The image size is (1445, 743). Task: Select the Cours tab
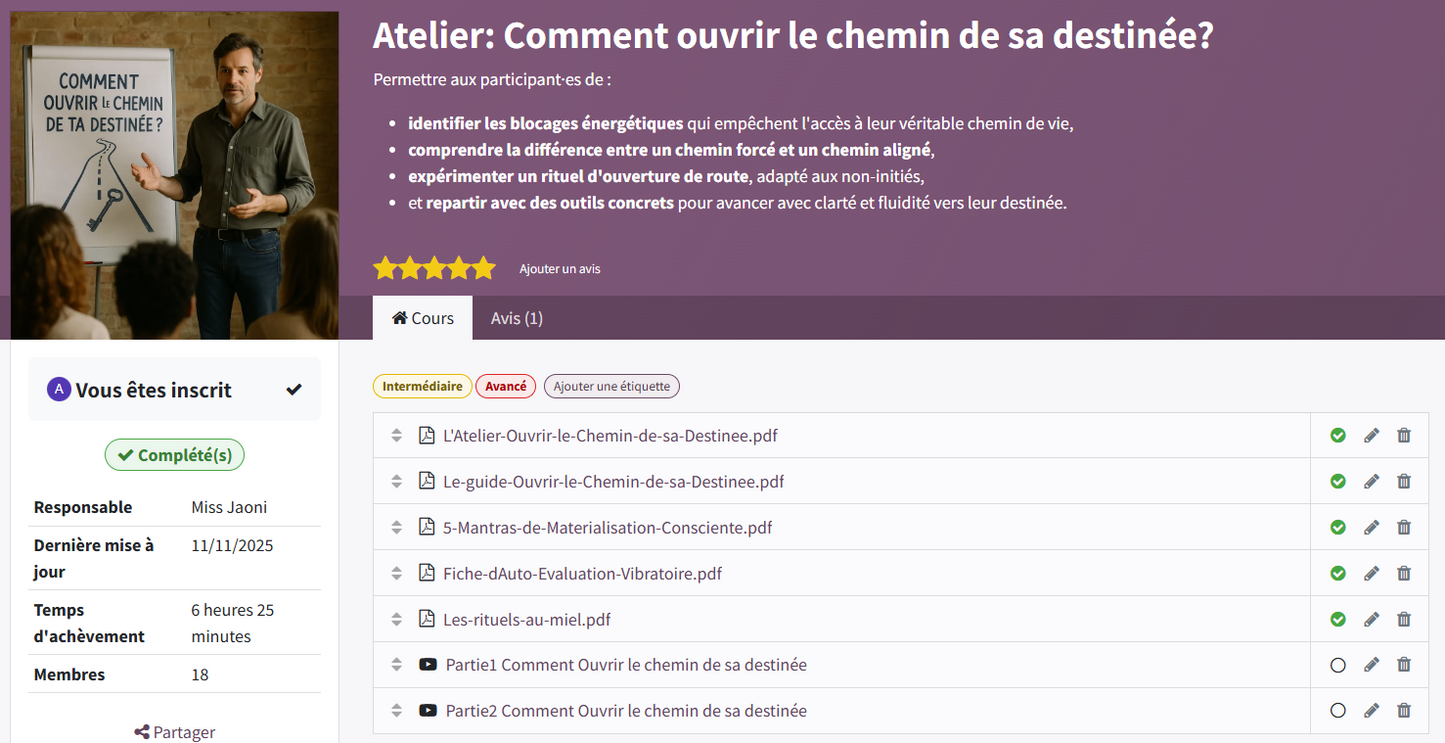pyautogui.click(x=422, y=317)
